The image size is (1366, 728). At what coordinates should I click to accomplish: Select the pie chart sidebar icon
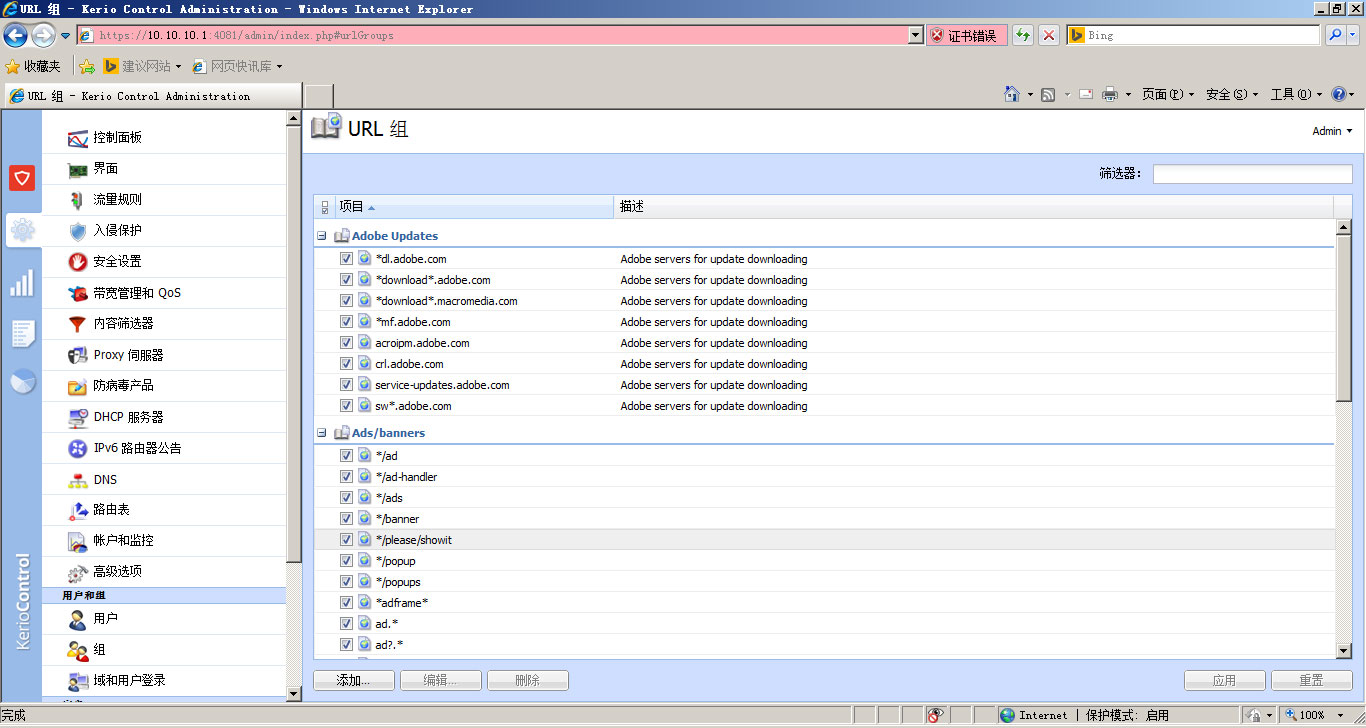22,382
